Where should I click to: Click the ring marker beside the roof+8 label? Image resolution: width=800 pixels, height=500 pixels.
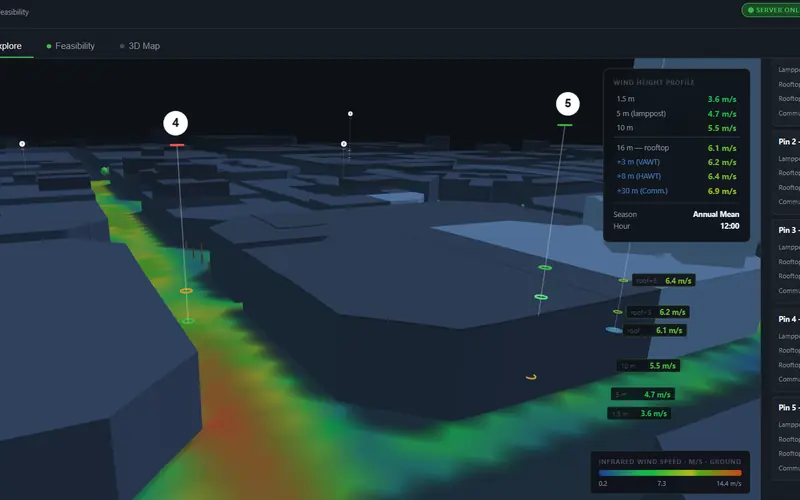623,280
